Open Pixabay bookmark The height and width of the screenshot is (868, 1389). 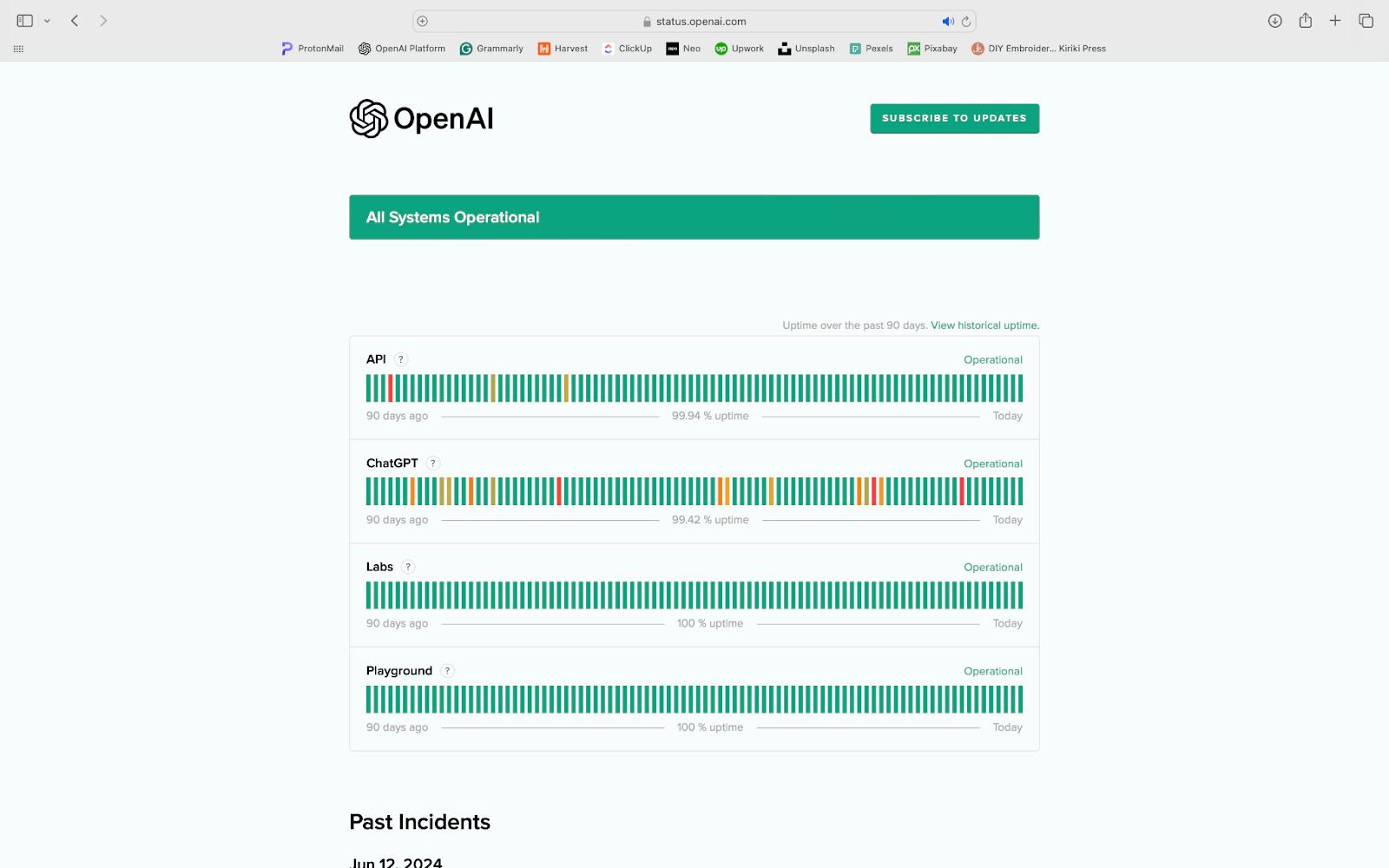[x=932, y=49]
